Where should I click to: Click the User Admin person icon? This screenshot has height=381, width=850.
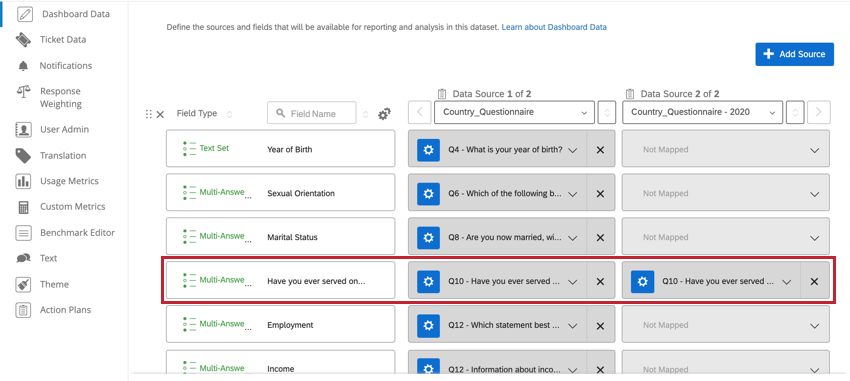coord(23,130)
